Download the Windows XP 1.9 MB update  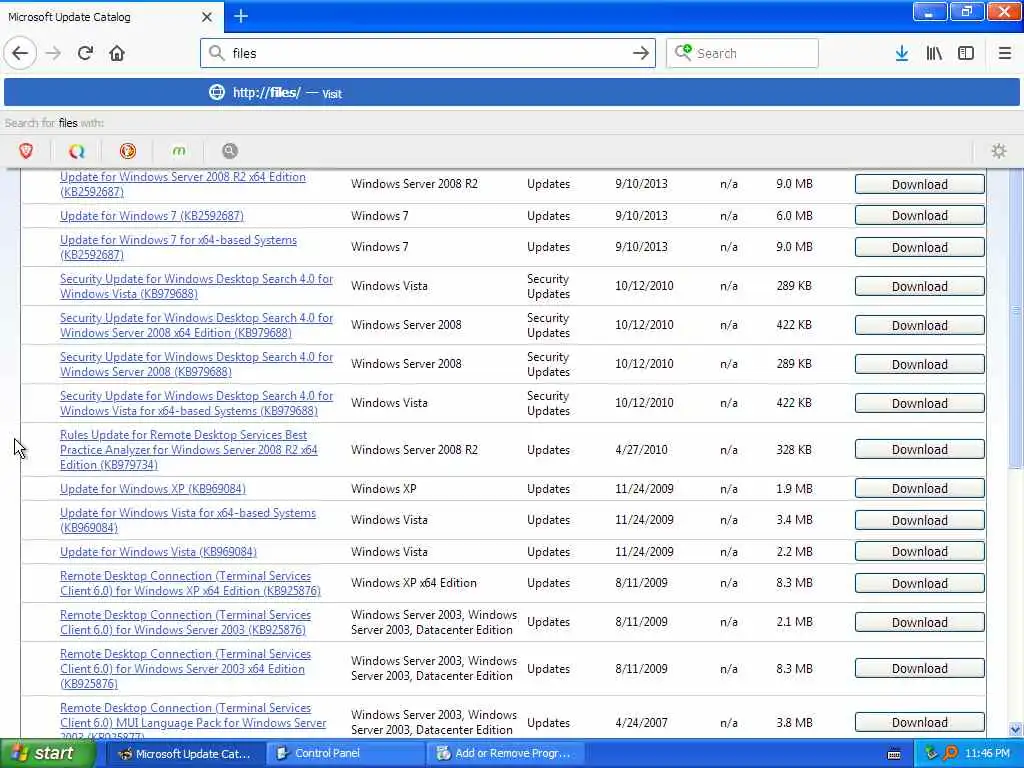(x=920, y=488)
